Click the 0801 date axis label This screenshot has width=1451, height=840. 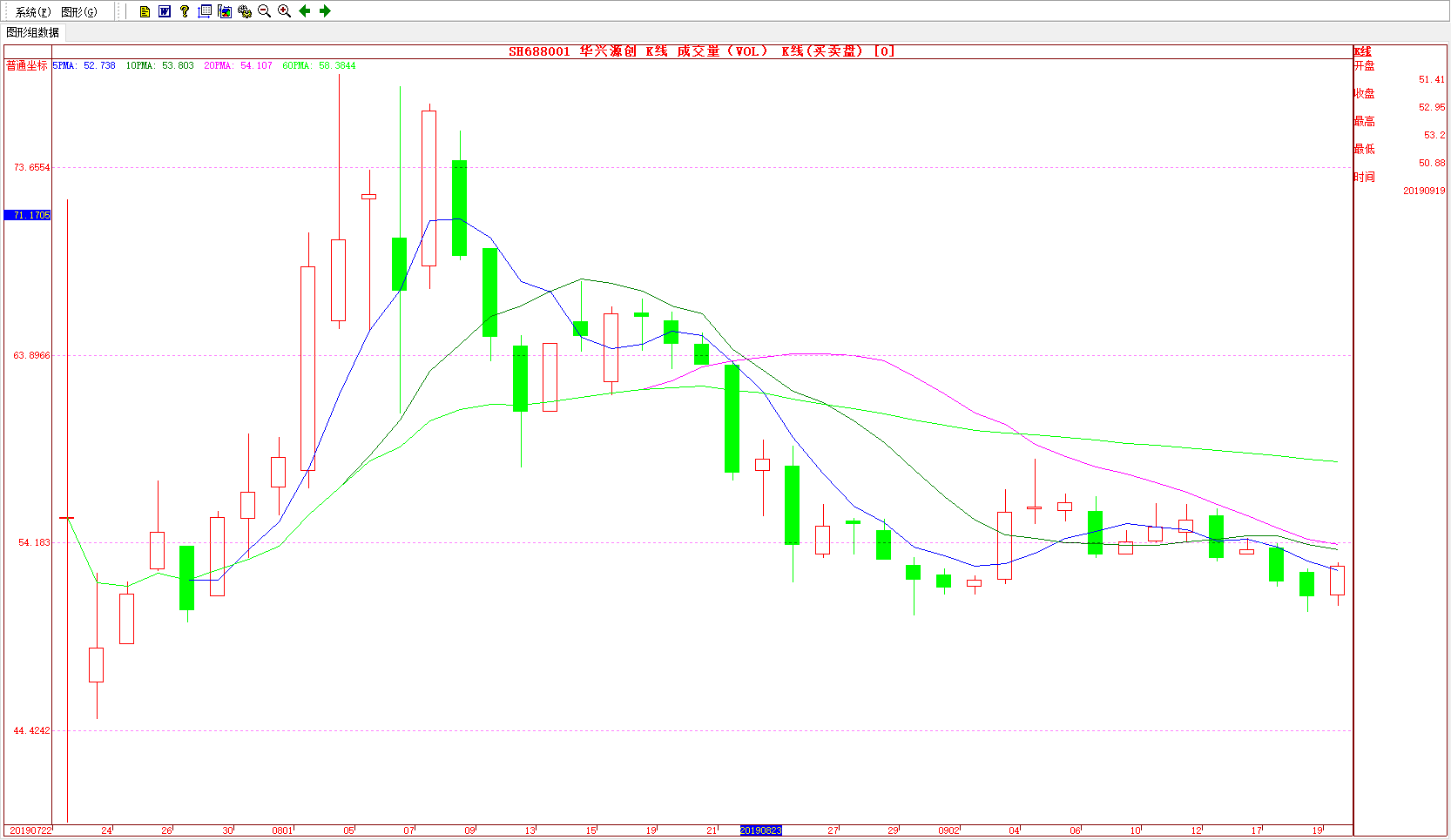282,830
